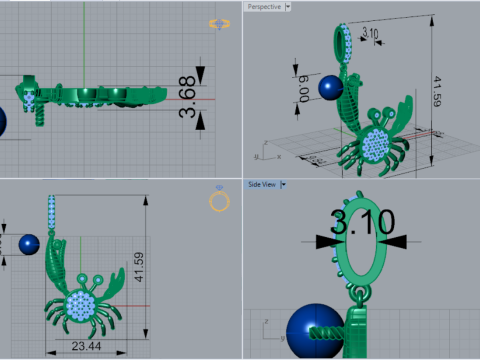
Task: Select the twisted wire peg in Side View
Action: [327, 334]
